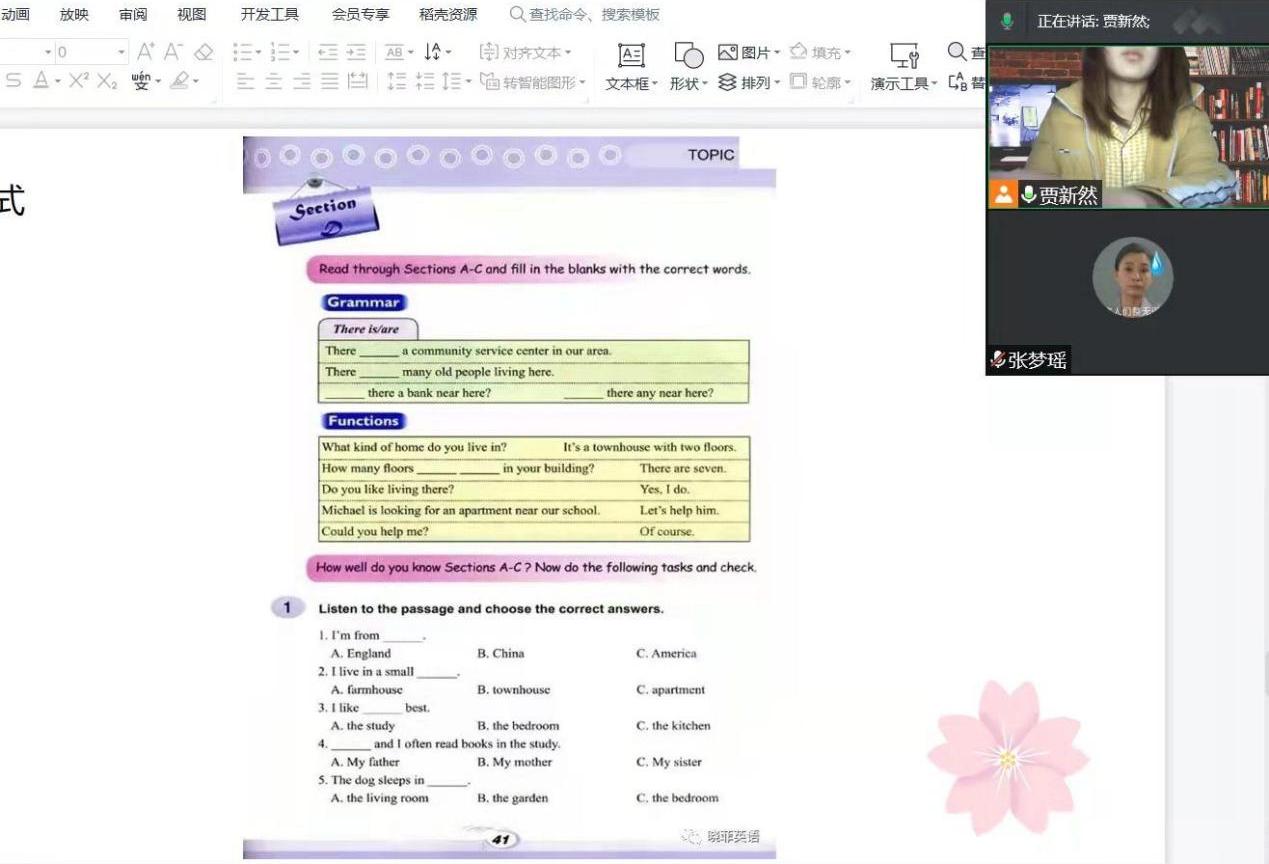This screenshot has height=864, width=1269.
Task: Open the font color dropdown arrow
Action: 58,83
